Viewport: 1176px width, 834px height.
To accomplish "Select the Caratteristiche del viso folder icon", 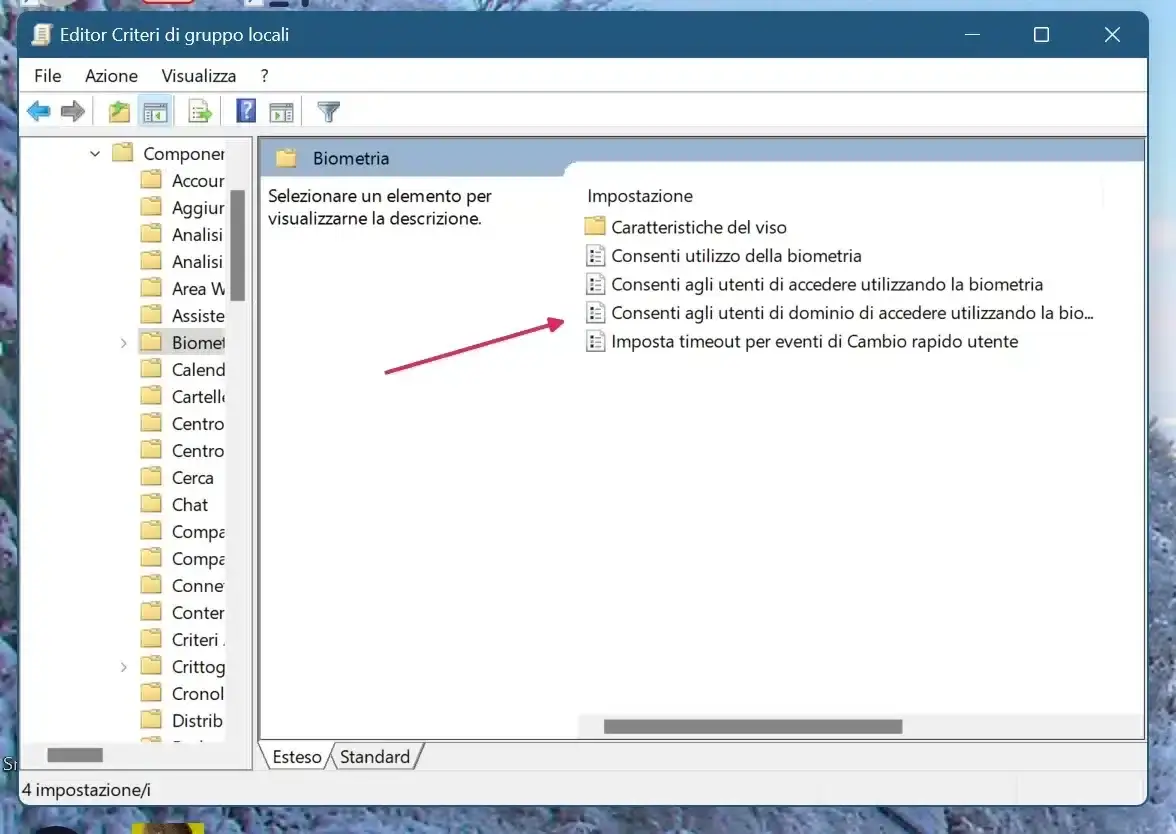I will point(595,226).
